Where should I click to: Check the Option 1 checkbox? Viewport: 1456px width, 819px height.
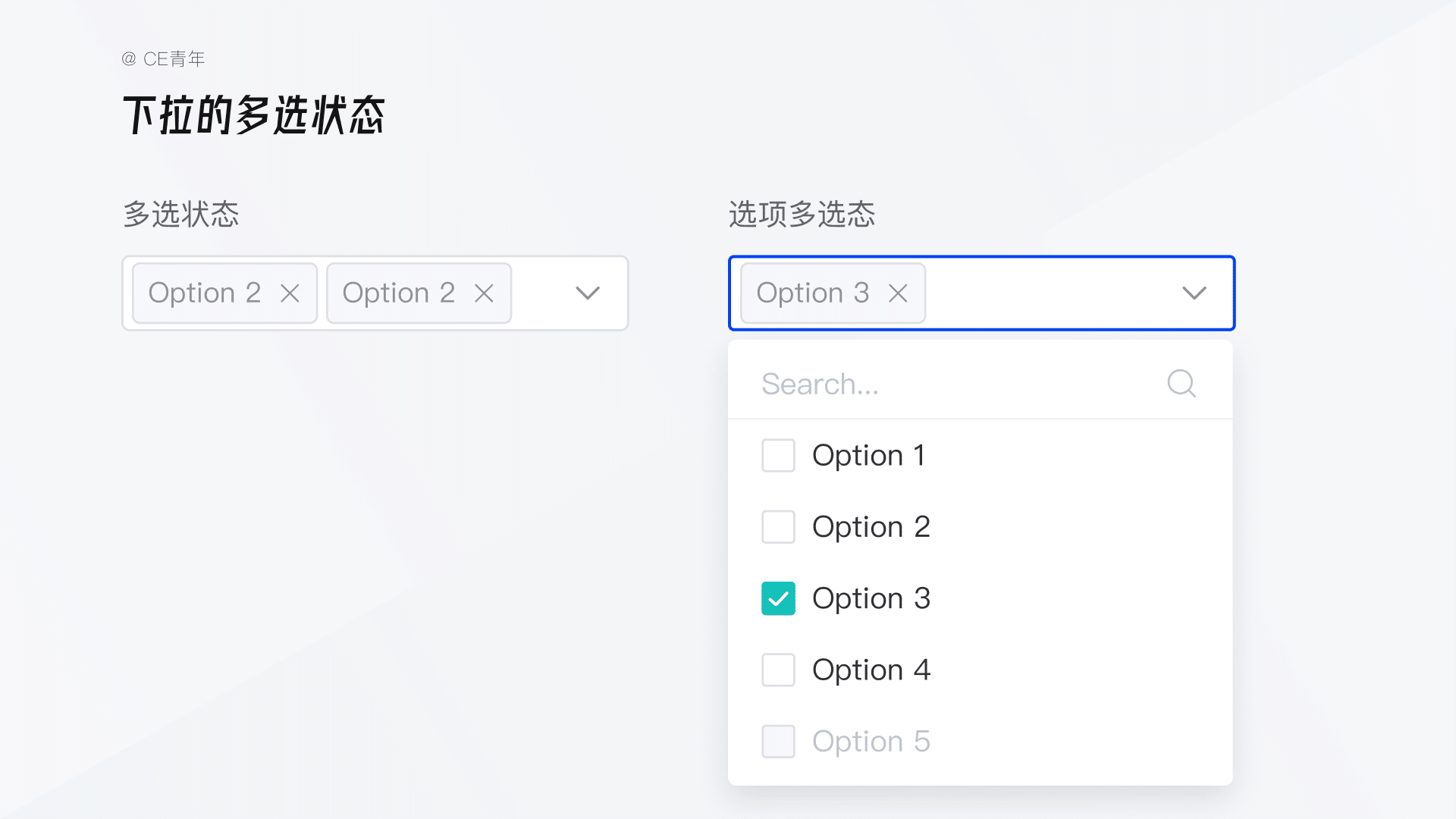[x=778, y=456]
